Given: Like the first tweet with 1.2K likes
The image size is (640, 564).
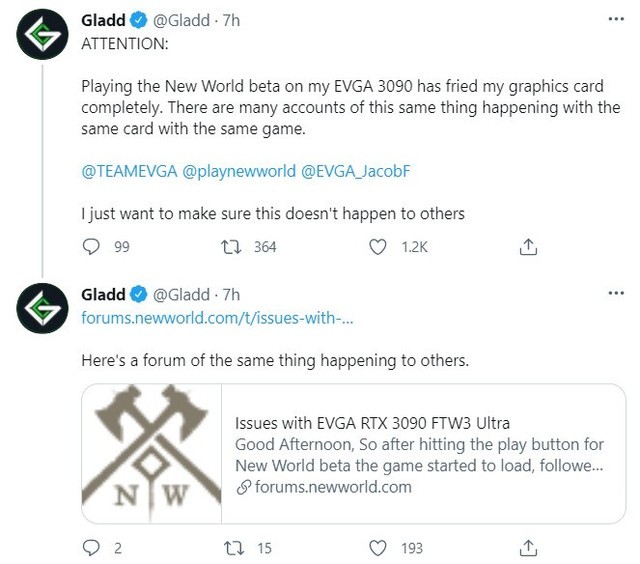Looking at the screenshot, I should 378,247.
